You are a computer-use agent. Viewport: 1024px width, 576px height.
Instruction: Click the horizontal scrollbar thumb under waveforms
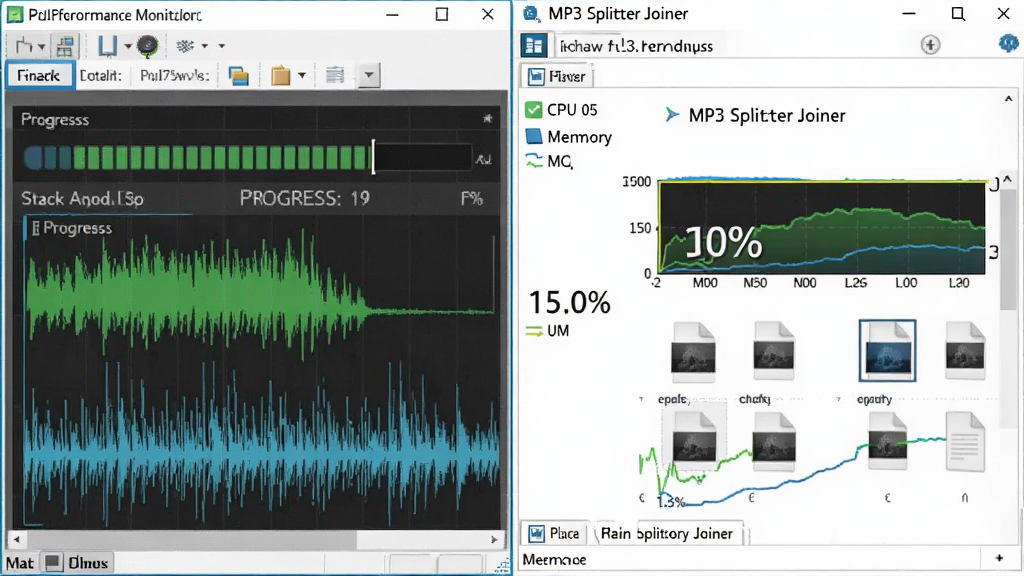tap(192, 539)
